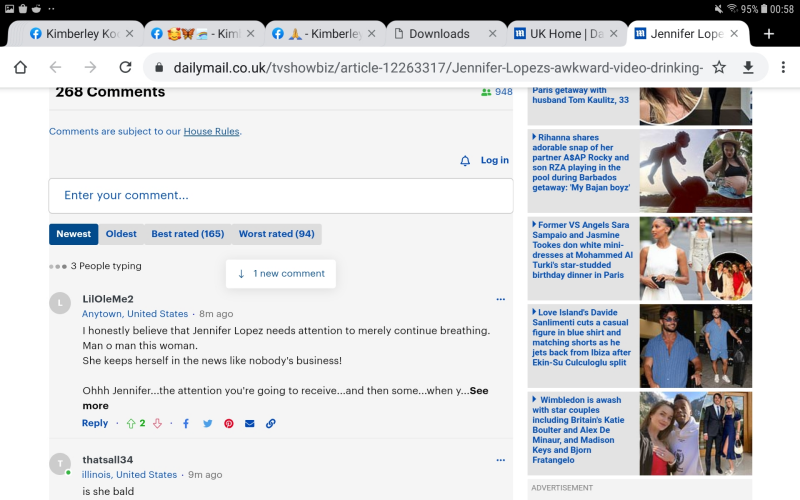Open LilOleMe2's Anytown, United States location

coord(135,314)
